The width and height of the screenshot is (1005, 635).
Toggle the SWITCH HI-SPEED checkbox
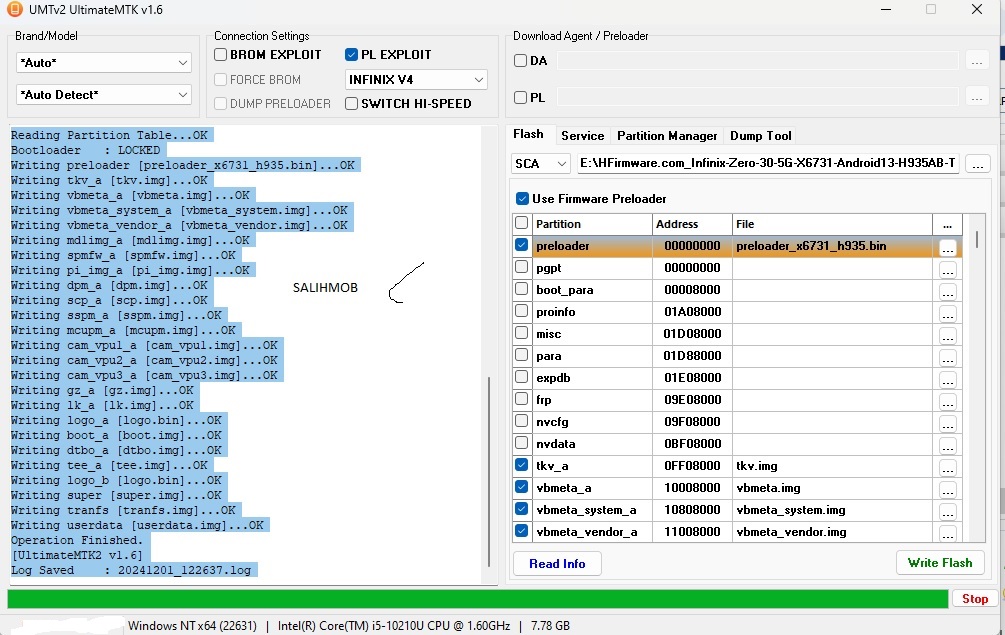tap(351, 103)
